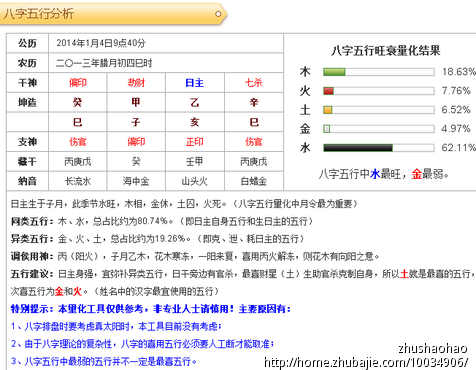Screen dimensions: 476x370
Task: Click the 7.76% value
Action: click(x=456, y=91)
